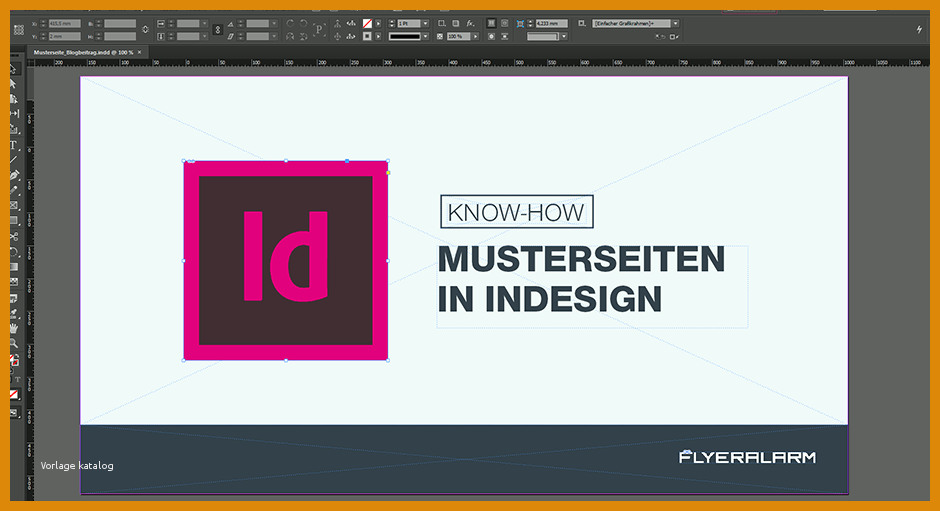The width and height of the screenshot is (940, 511).
Task: Click the corner size 4,233 mm field
Action: (552, 23)
